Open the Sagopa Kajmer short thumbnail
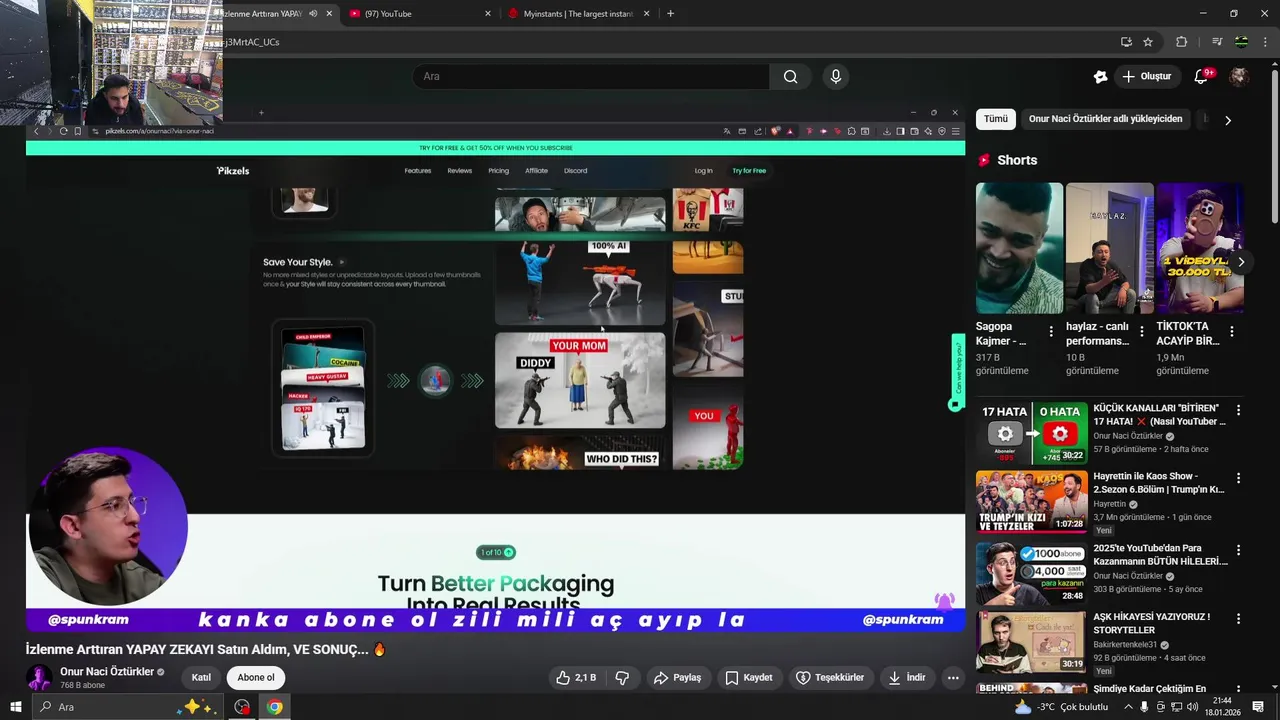The width and height of the screenshot is (1280, 720). 1019,248
